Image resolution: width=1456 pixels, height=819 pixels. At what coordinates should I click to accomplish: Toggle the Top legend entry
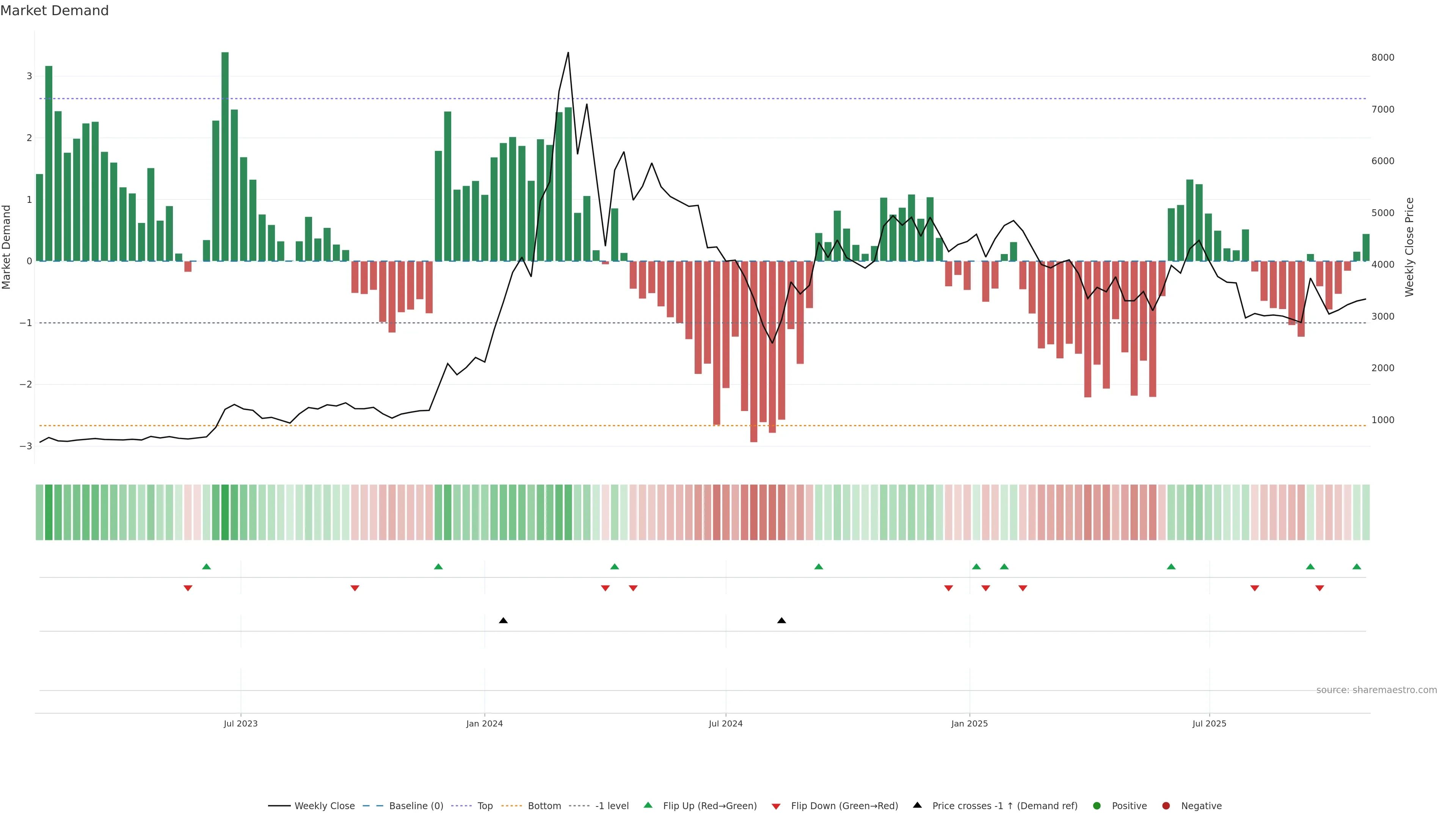(x=485, y=806)
